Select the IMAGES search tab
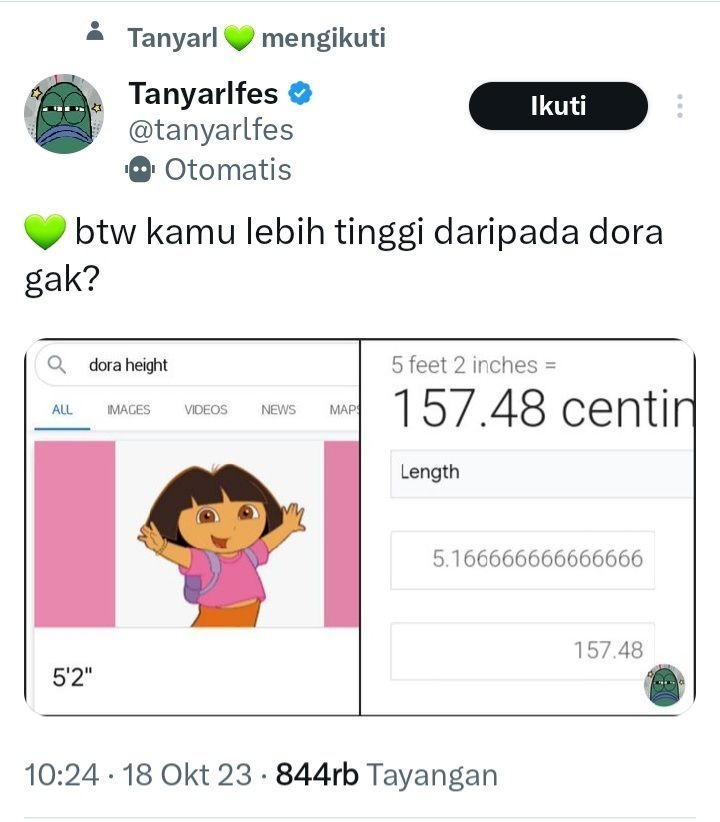 click(128, 409)
